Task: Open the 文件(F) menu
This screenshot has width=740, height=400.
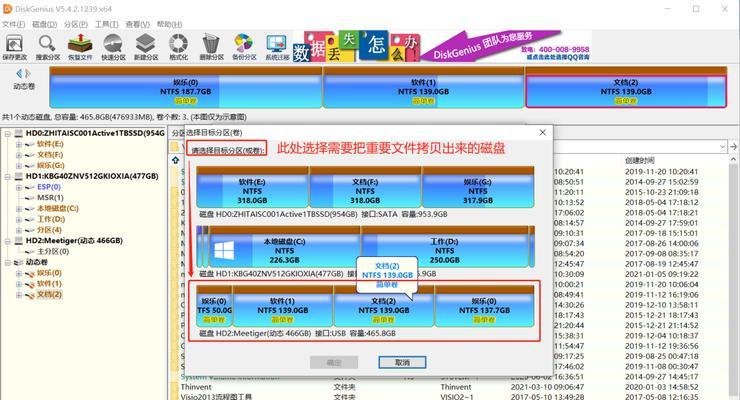Action: [13, 24]
